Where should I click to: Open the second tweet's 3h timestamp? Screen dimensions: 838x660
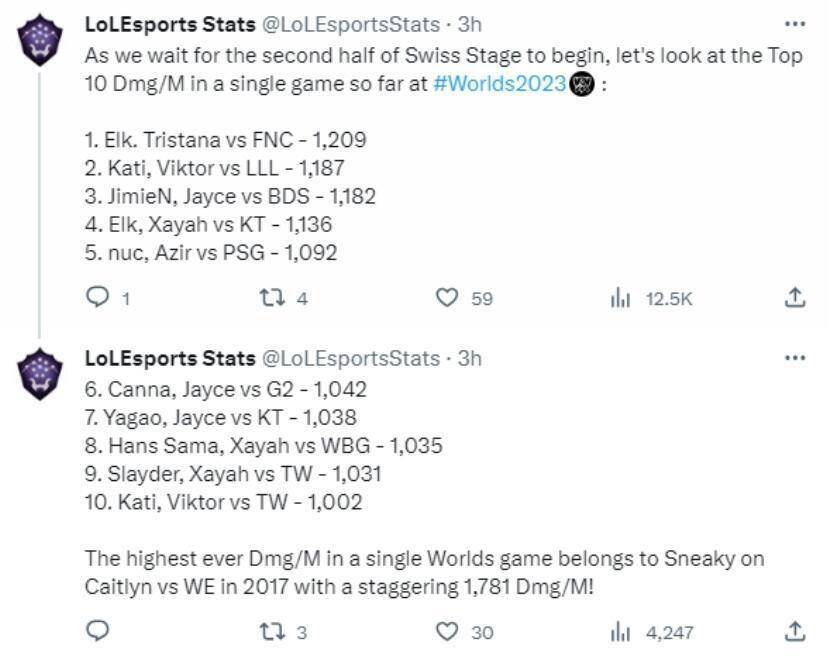point(469,359)
